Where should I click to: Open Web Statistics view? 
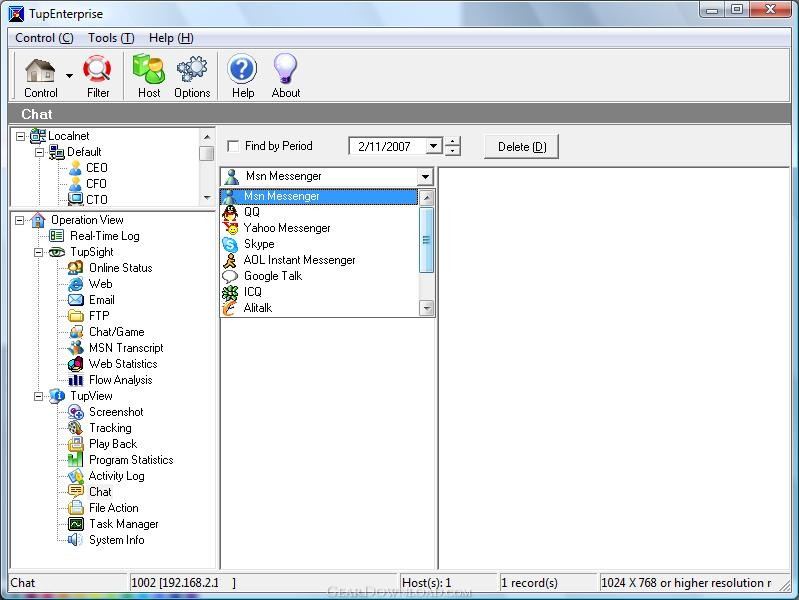click(123, 363)
